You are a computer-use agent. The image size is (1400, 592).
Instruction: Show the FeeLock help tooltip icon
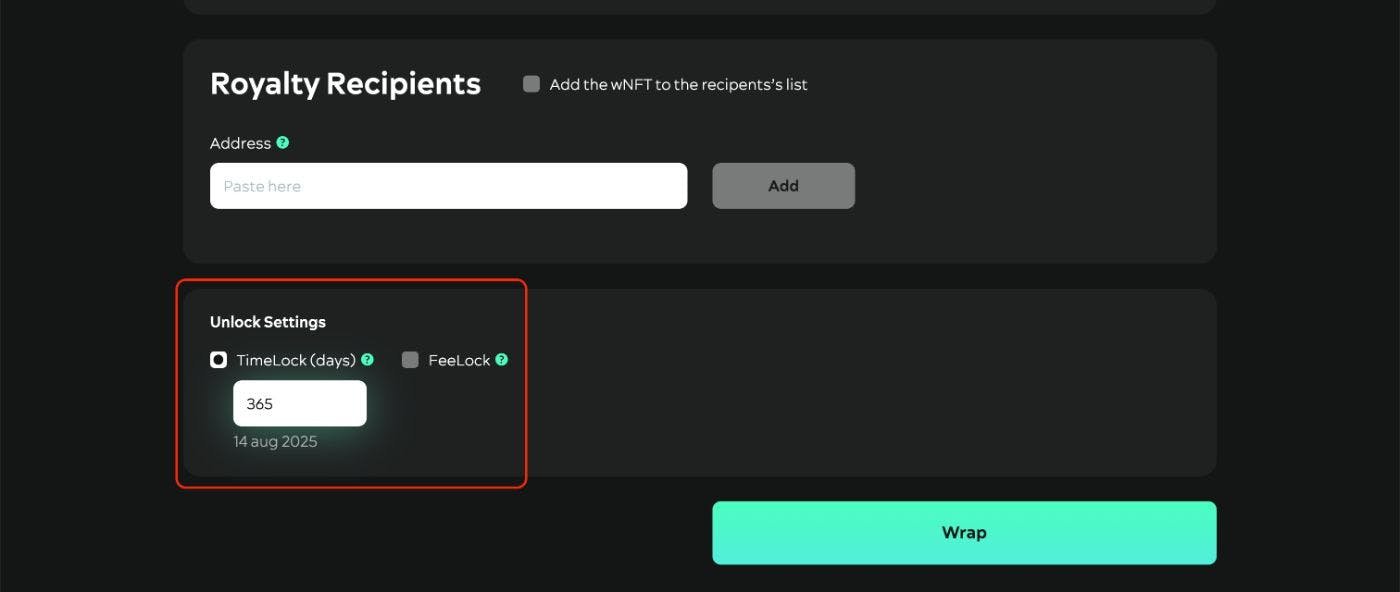tap(502, 360)
